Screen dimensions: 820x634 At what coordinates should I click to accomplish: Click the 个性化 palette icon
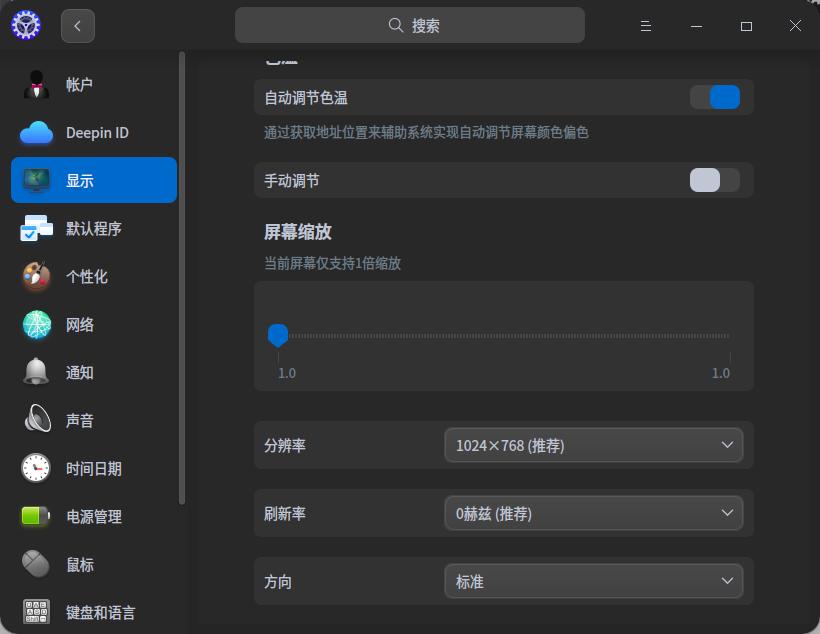coord(36,276)
